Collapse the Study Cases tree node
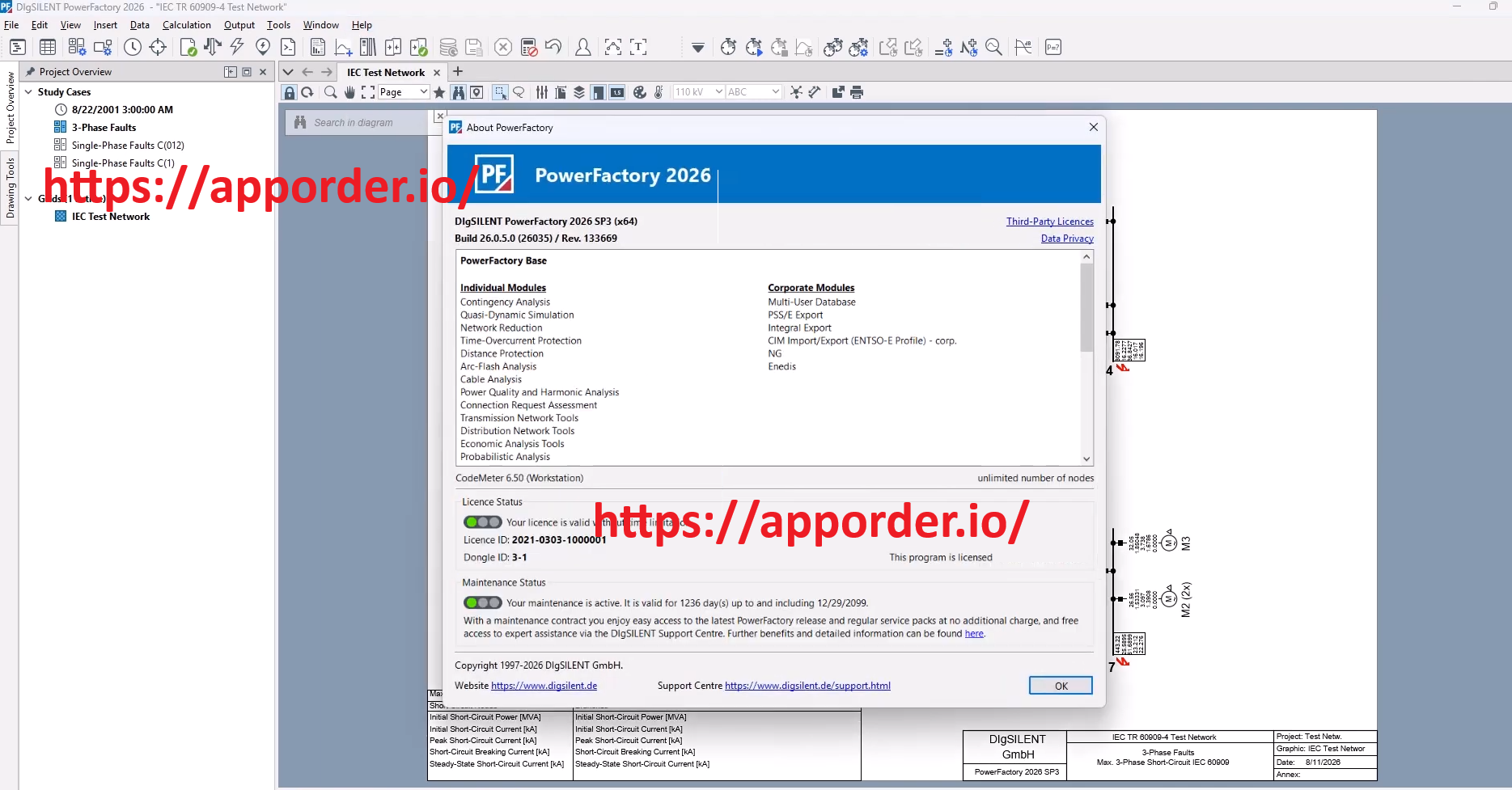Screen dimensions: 1512x790 point(28,92)
